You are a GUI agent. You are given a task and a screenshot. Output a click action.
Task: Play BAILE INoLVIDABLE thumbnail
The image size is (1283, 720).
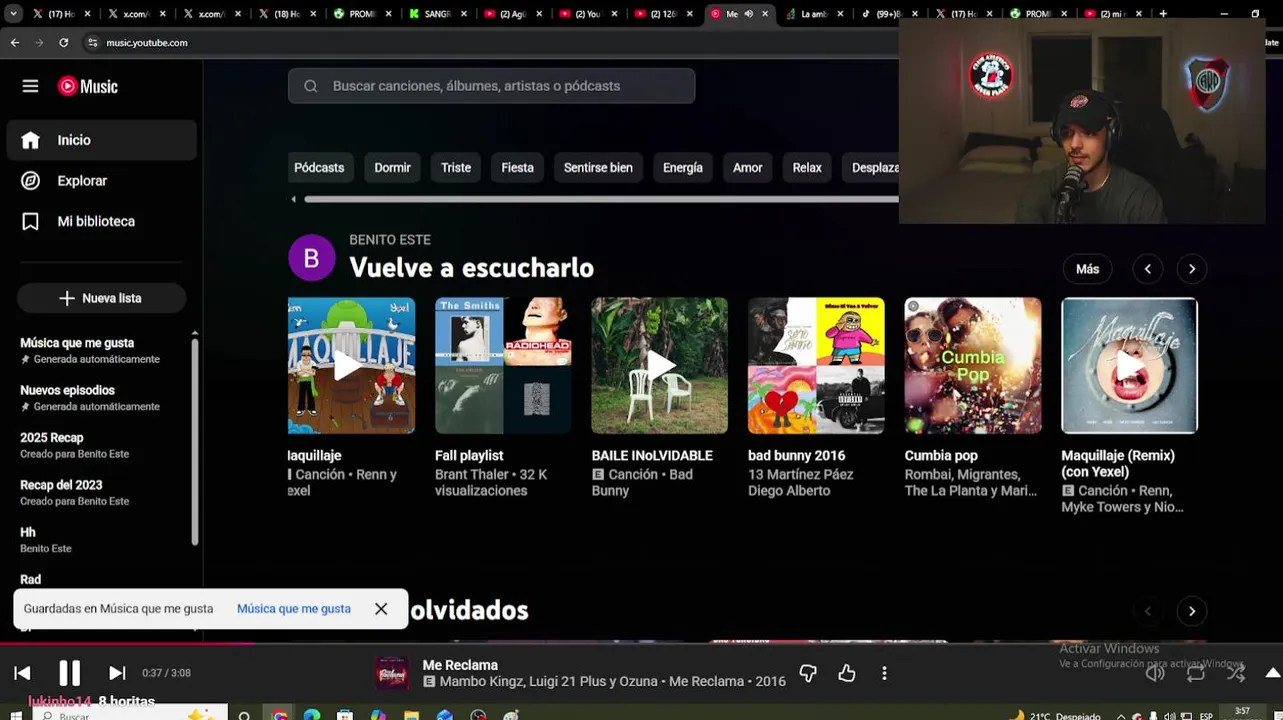tap(659, 366)
